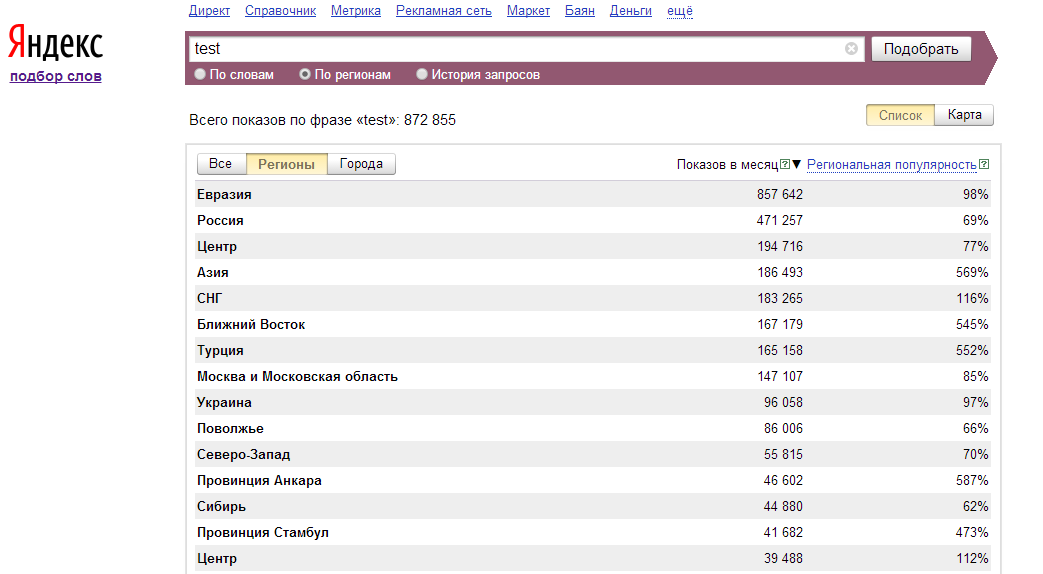
Task: Click the Северо-Запад row name
Action: [243, 454]
